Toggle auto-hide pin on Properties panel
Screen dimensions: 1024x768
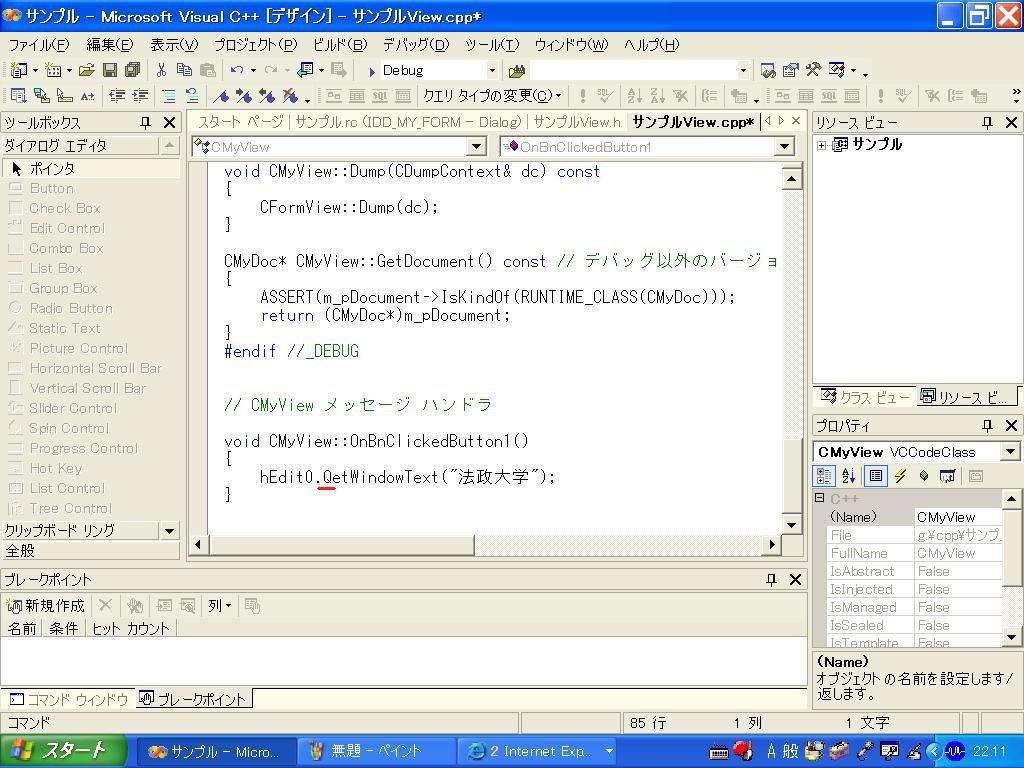click(x=987, y=426)
